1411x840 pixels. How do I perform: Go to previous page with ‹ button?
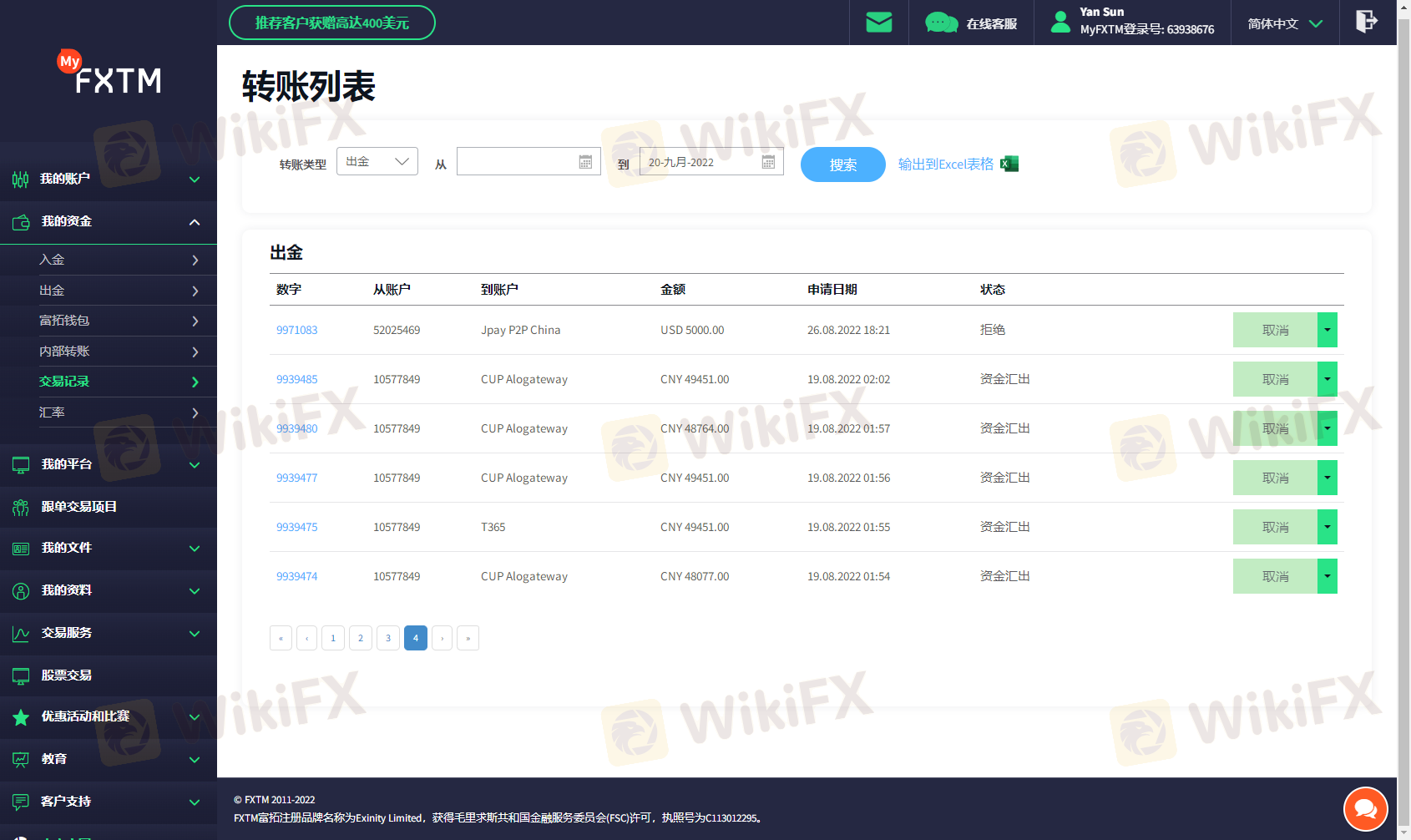pyautogui.click(x=306, y=638)
